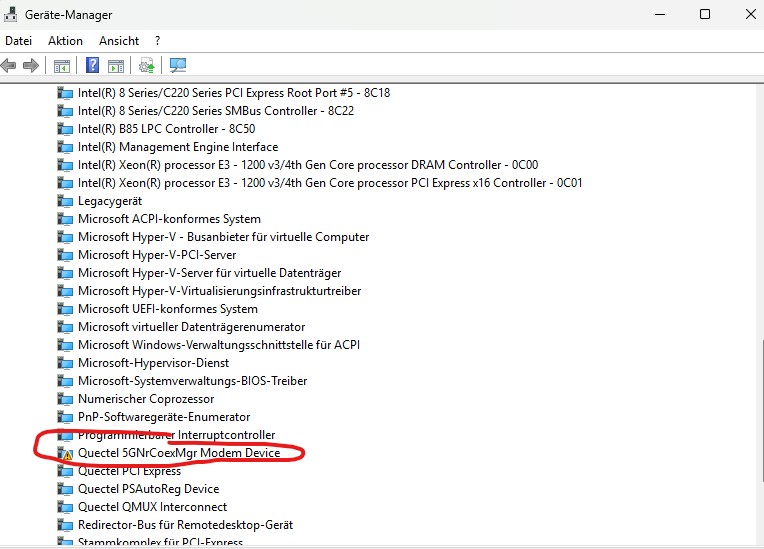Image resolution: width=764 pixels, height=549 pixels.
Task: Select Redirector-Bus für Remotedesktop-Gerät
Action: [186, 525]
